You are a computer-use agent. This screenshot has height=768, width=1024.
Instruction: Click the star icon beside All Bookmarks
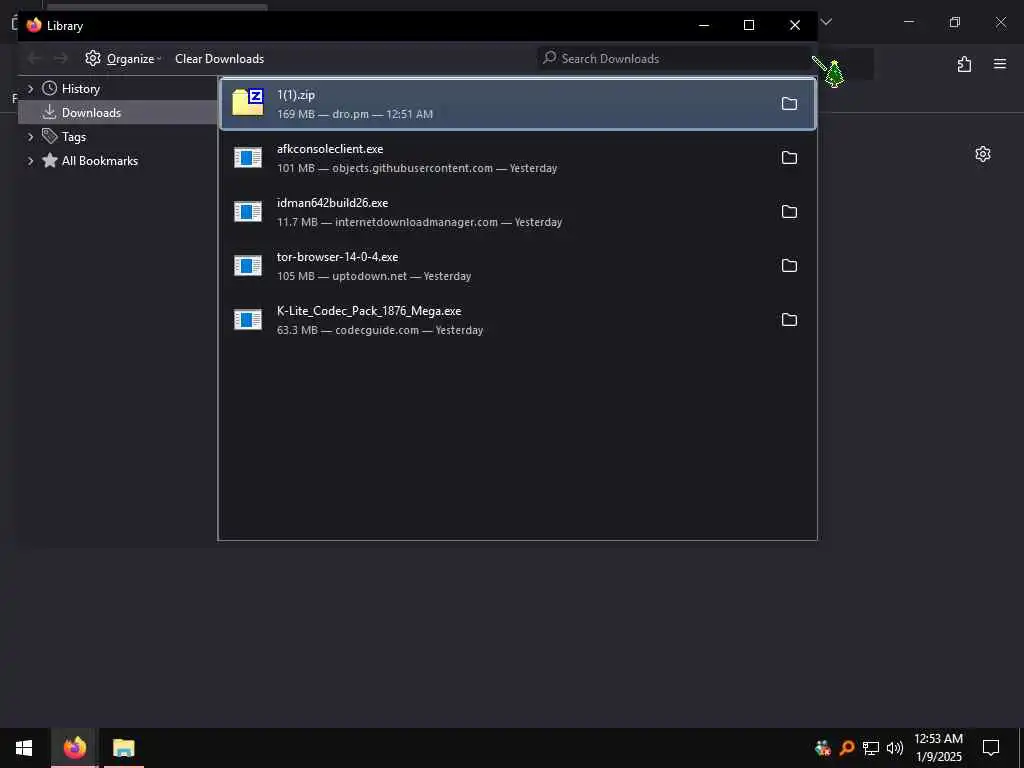(50, 160)
